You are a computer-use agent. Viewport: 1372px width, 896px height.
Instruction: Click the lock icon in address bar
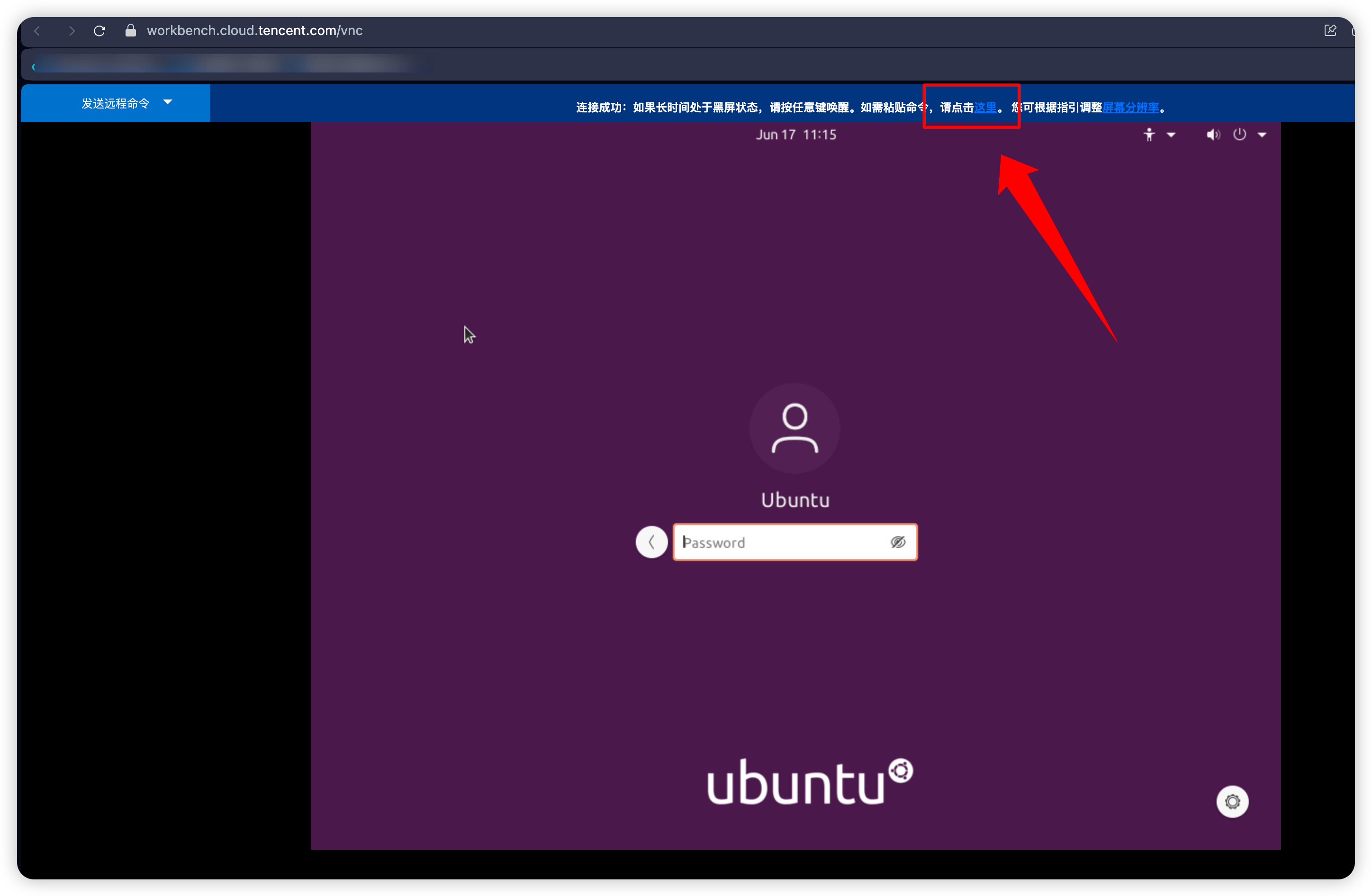click(131, 30)
